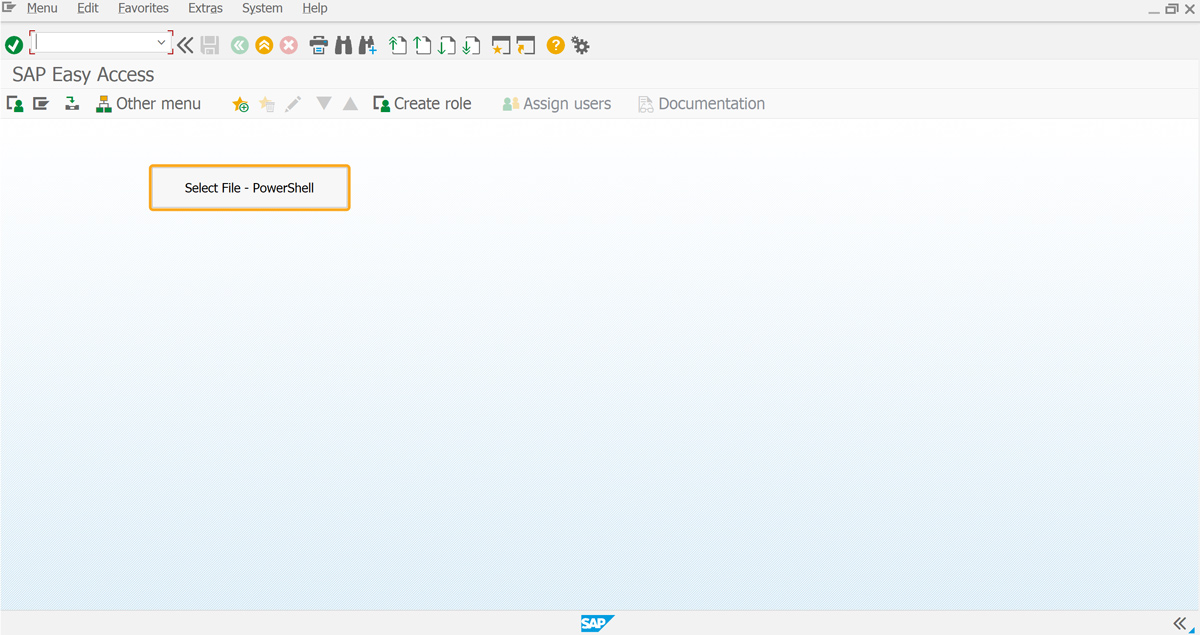Click the SAP Business Workplace icon

72,103
